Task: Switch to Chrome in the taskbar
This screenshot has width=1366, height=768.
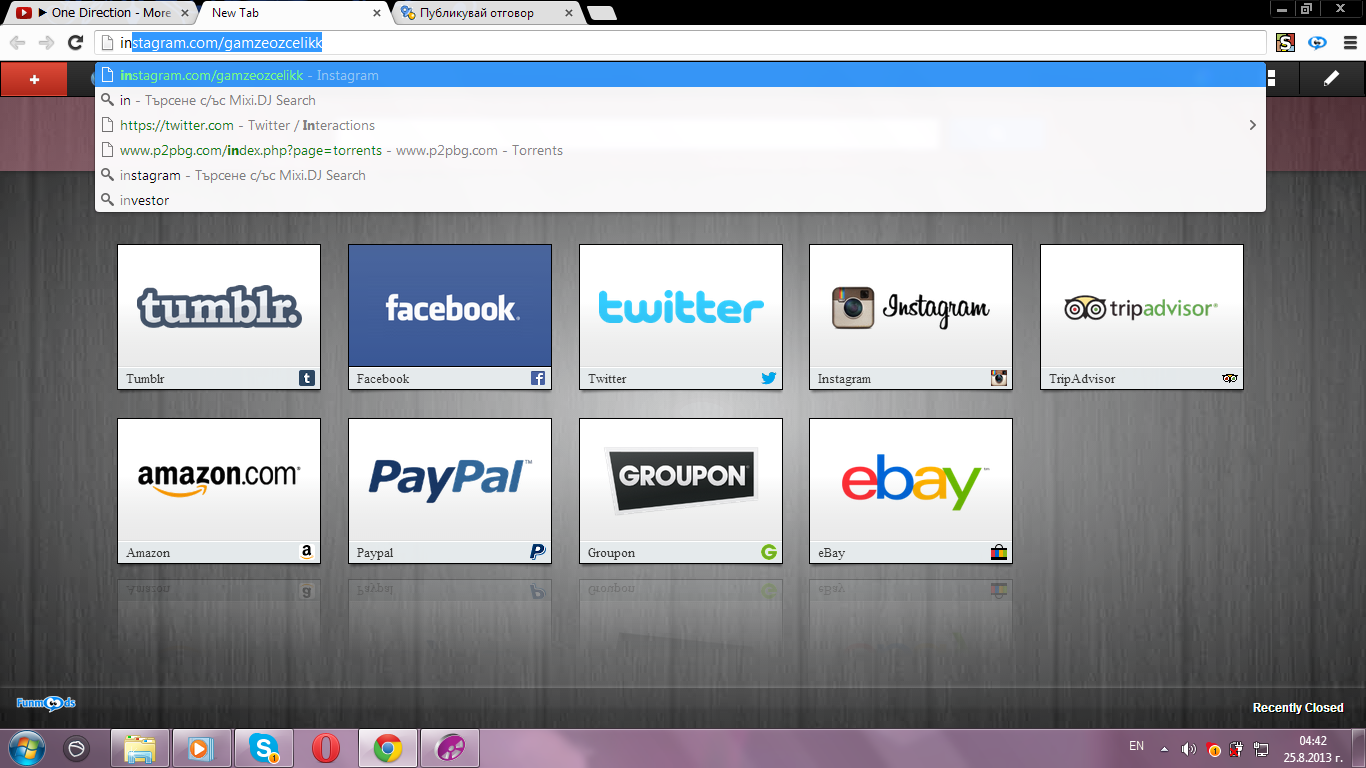Action: click(x=388, y=748)
